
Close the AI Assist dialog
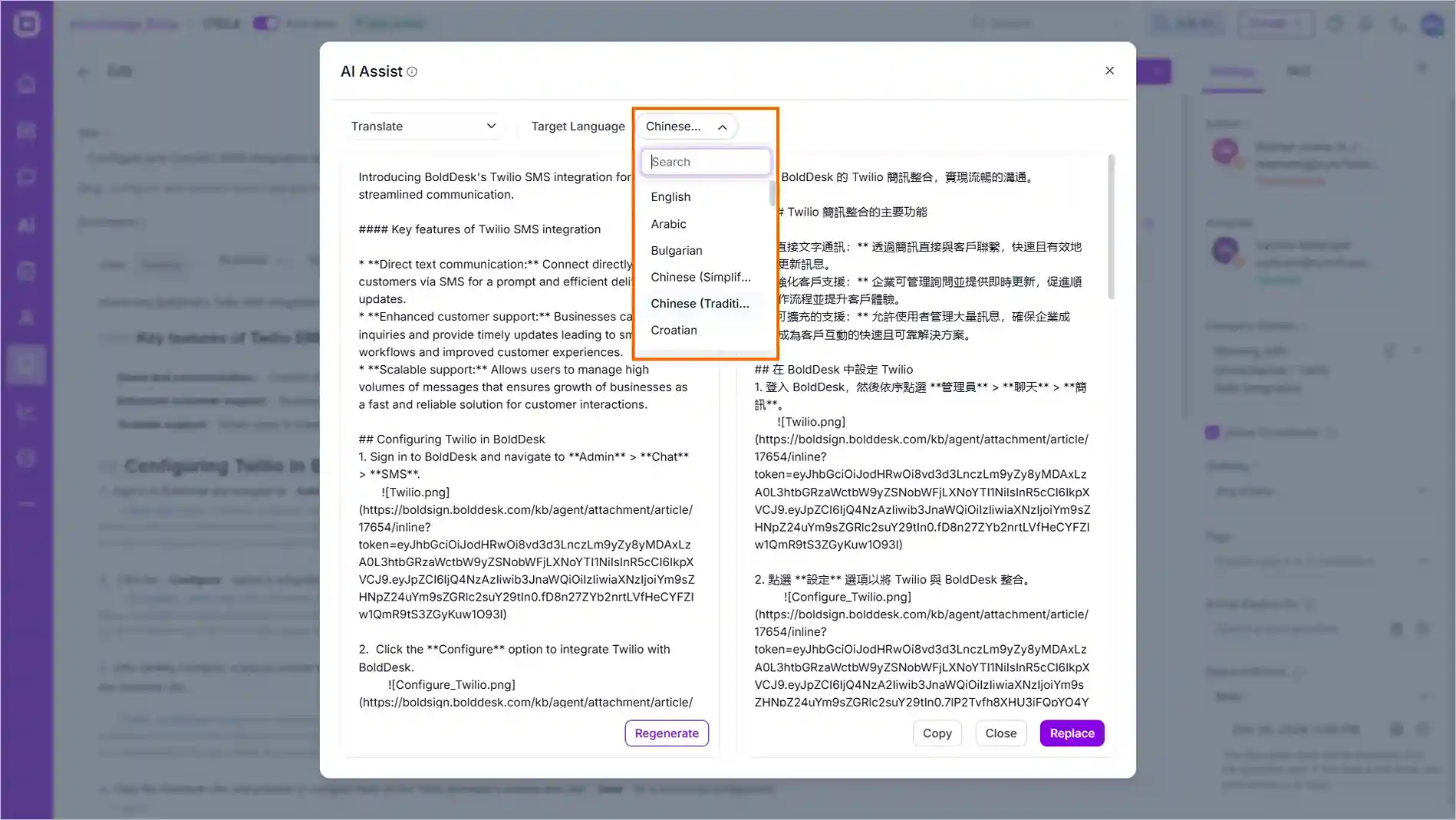tap(1109, 71)
